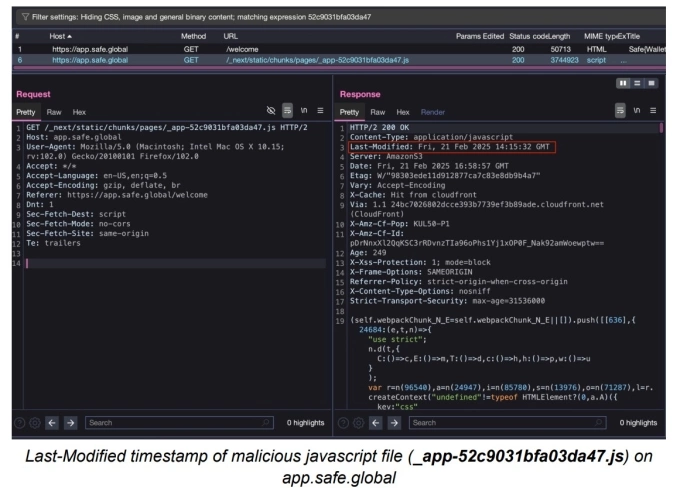This screenshot has width=680, height=498.
Task: Open the Render tab in Response panel
Action: 434,112
